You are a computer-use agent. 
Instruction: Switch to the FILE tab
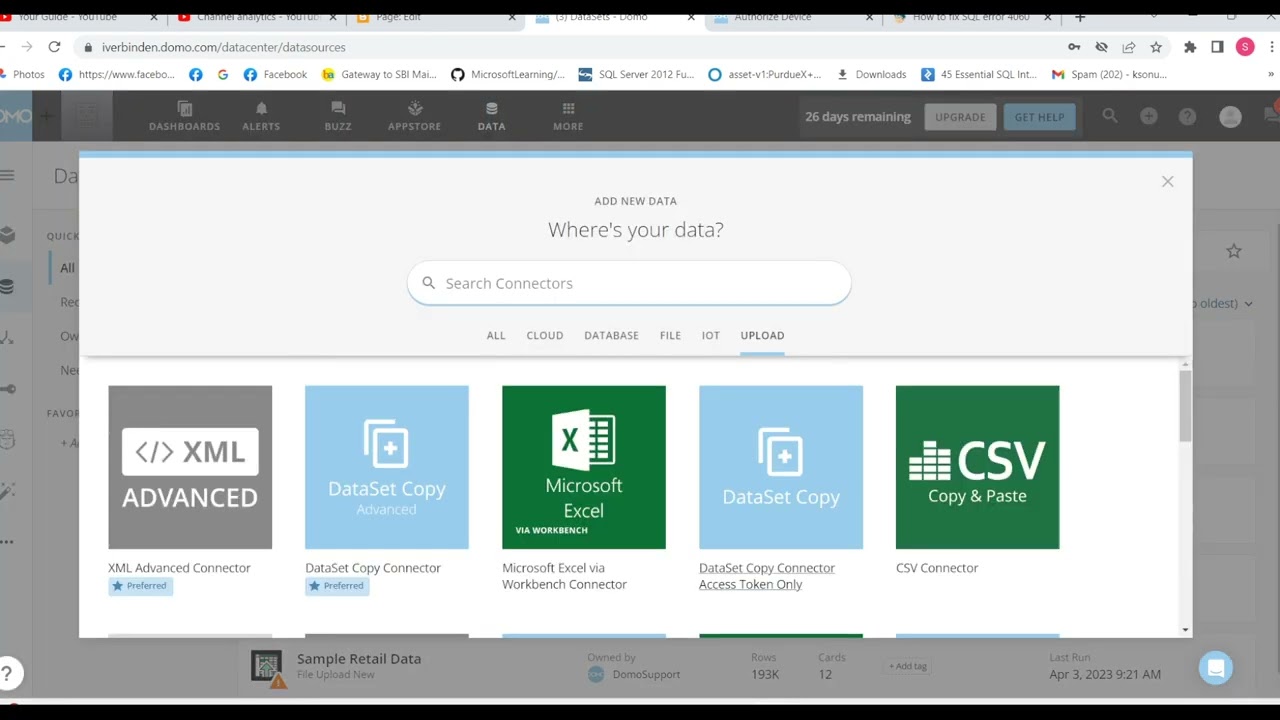(x=670, y=335)
